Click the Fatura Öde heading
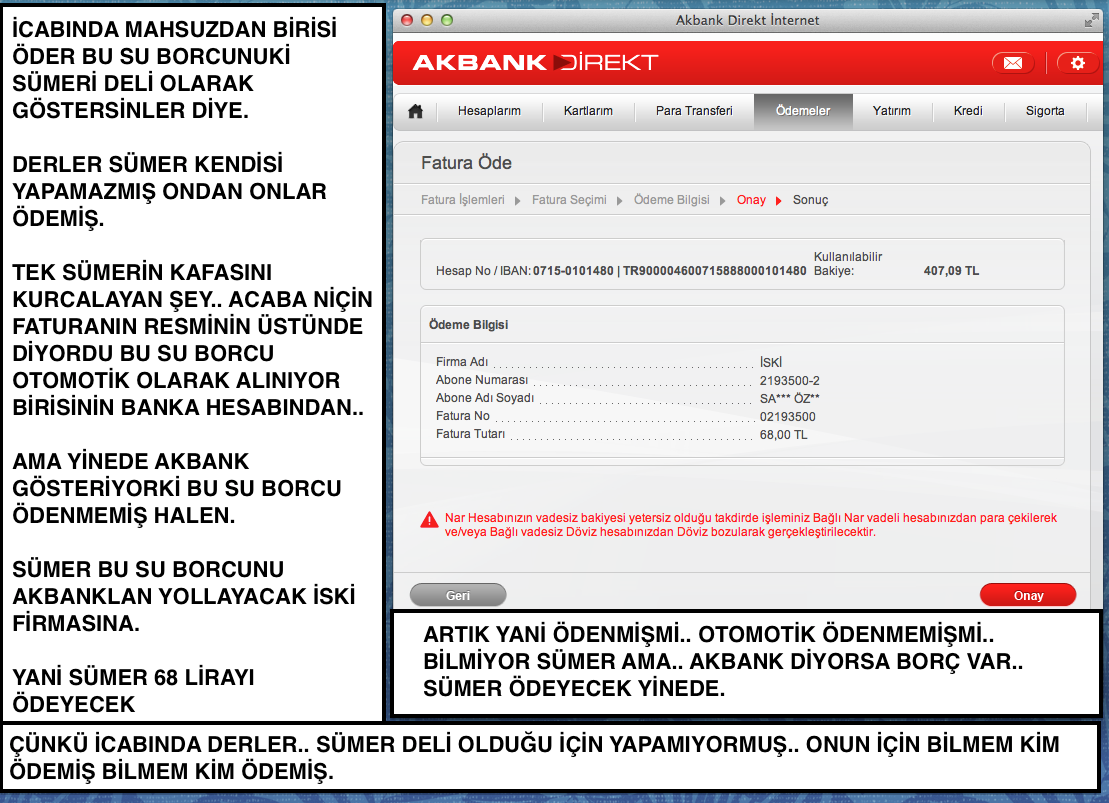The image size is (1109, 803). click(x=466, y=163)
